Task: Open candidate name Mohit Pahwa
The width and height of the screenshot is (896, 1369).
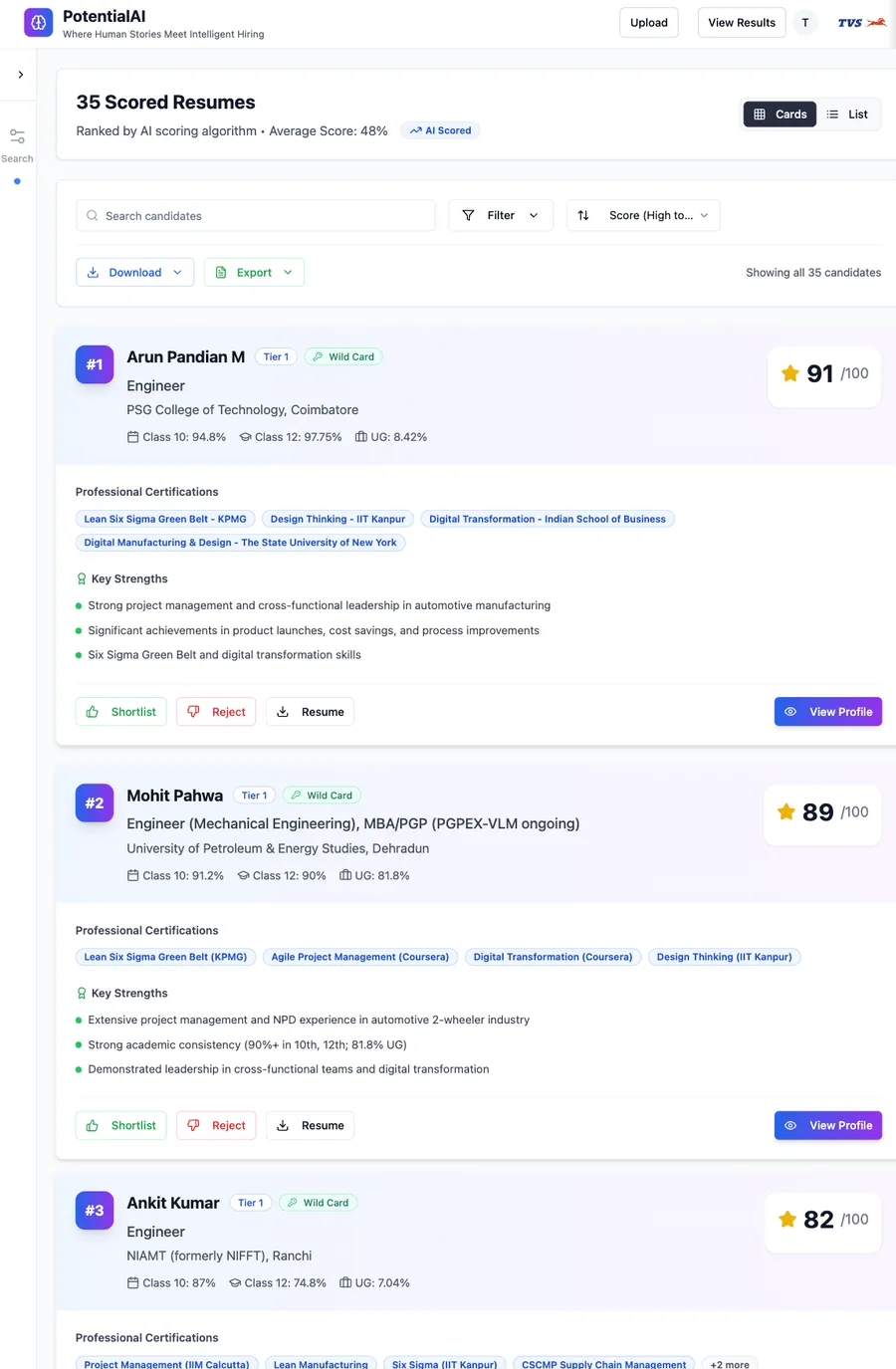Action: pos(175,796)
